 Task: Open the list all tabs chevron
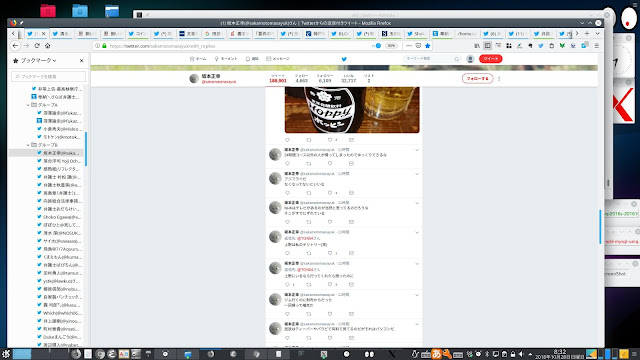pos(598,33)
